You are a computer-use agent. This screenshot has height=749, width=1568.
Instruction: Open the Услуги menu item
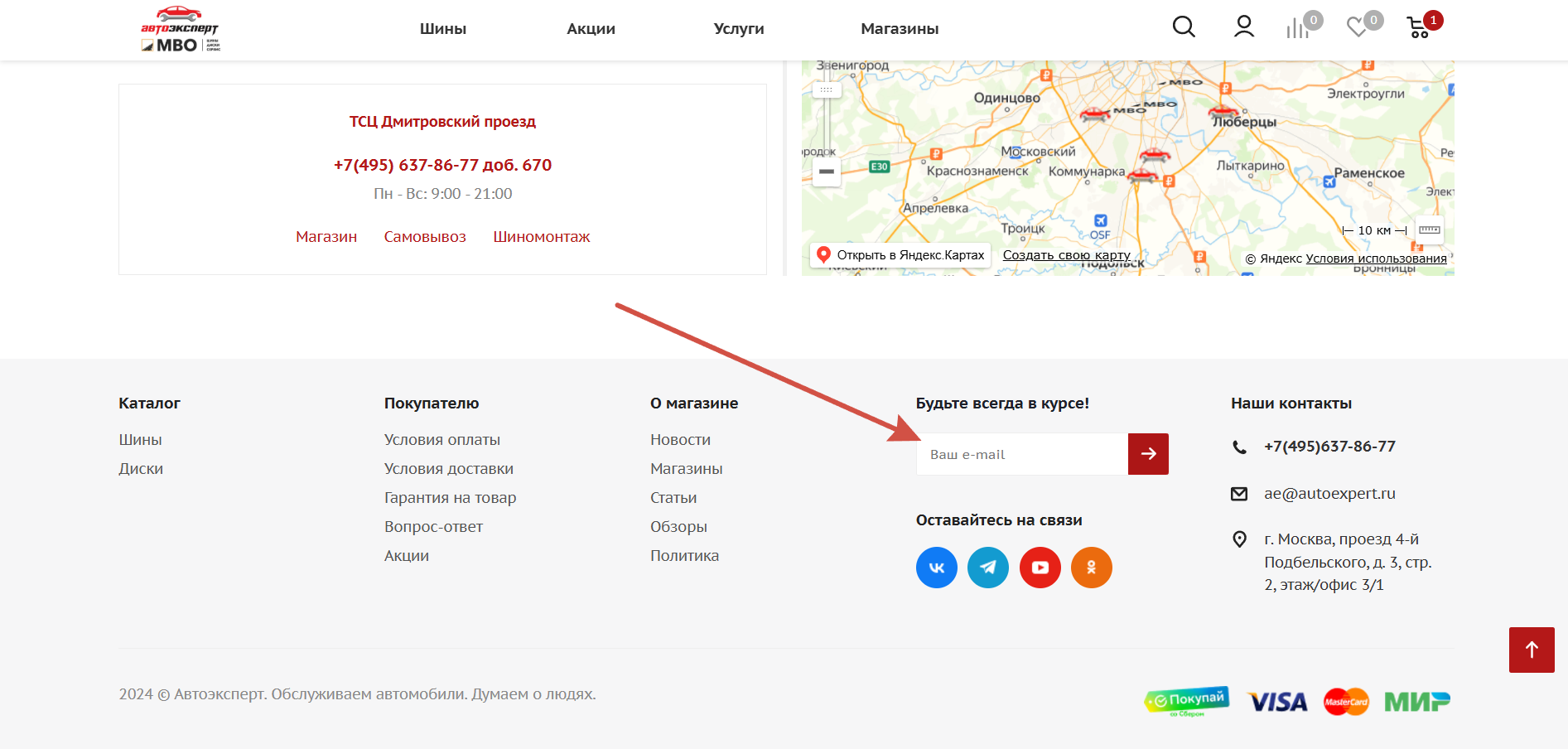point(739,29)
